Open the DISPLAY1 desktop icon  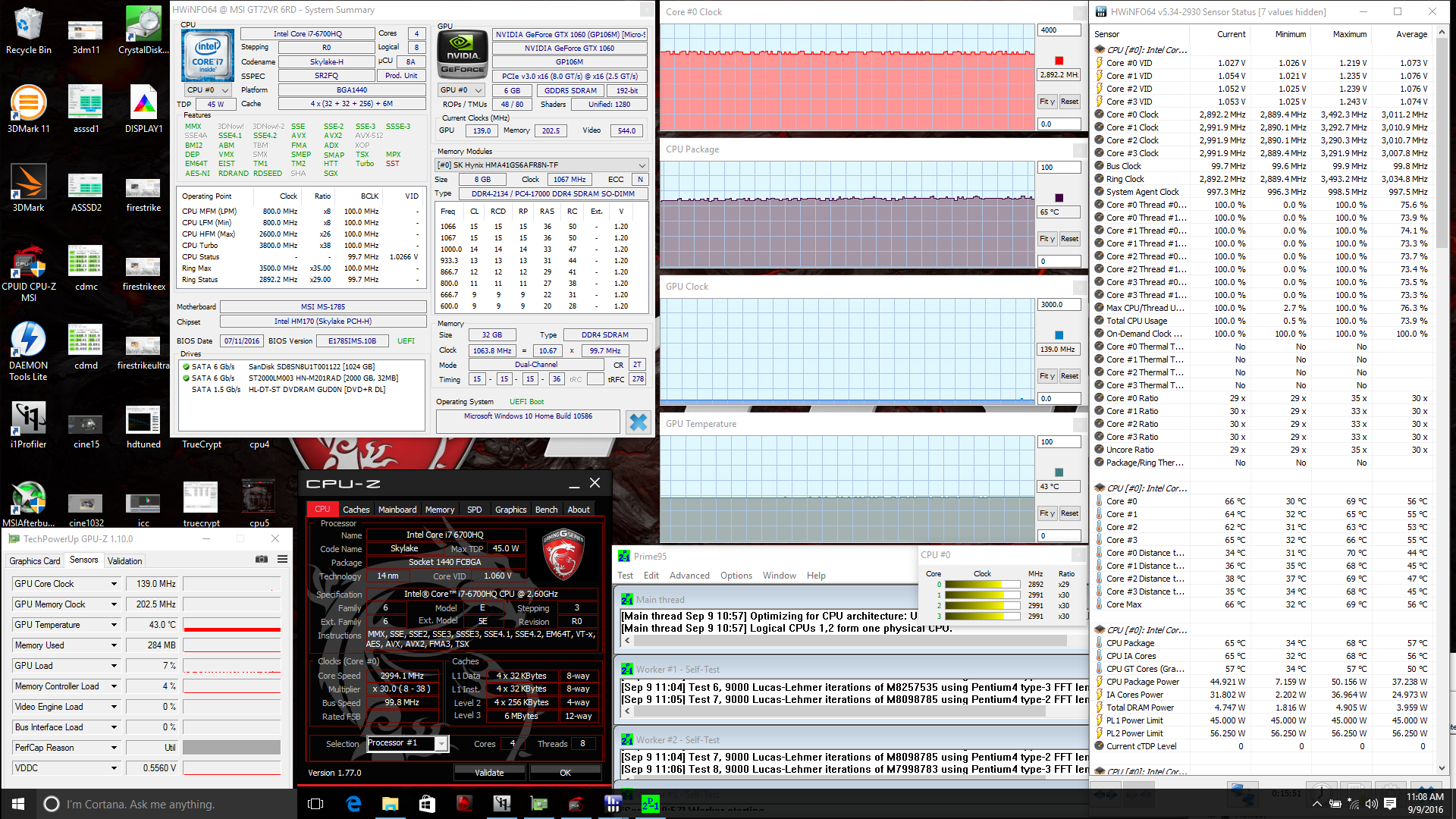point(143,108)
